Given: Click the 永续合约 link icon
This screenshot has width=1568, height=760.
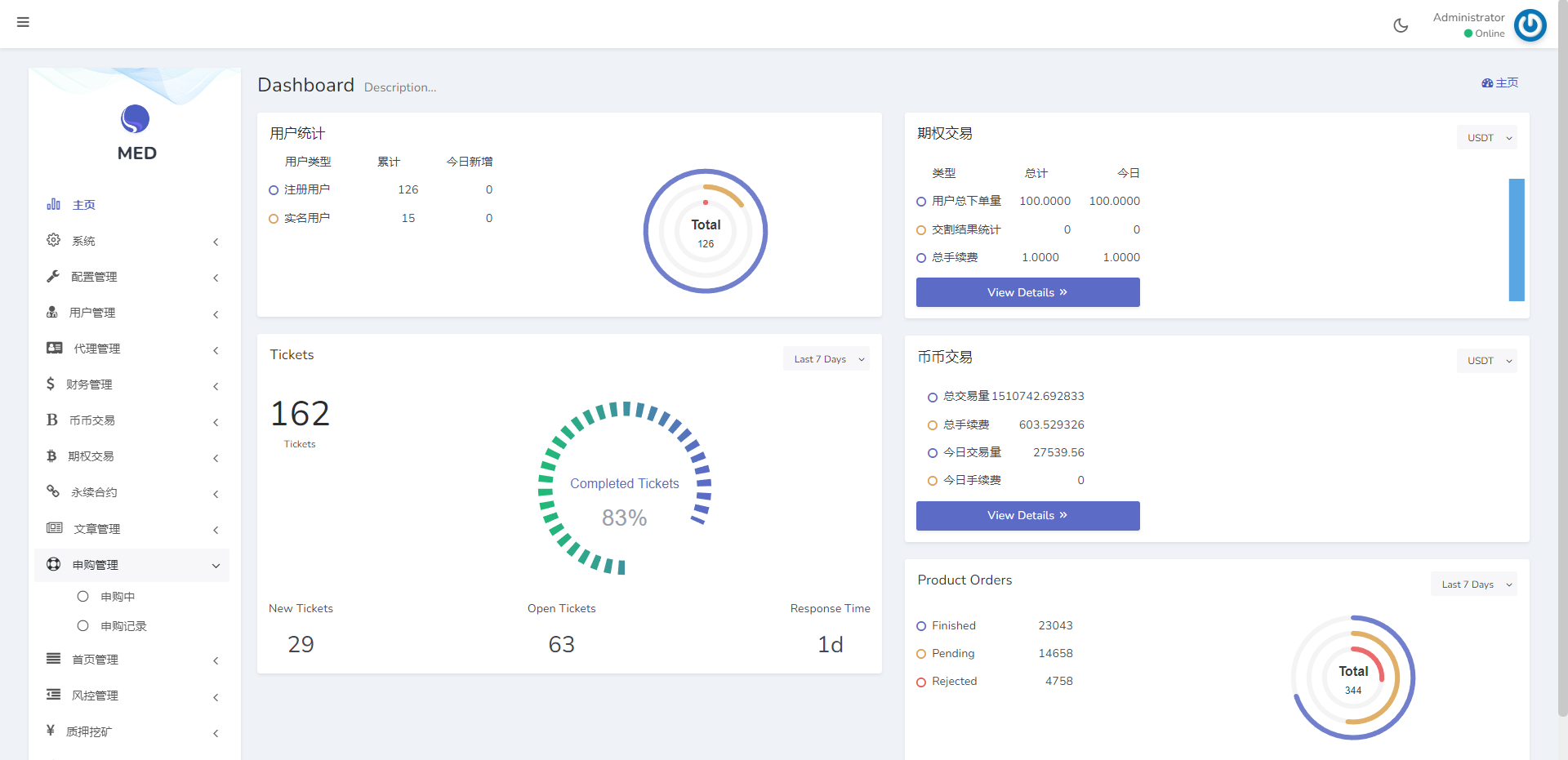Looking at the screenshot, I should [53, 491].
